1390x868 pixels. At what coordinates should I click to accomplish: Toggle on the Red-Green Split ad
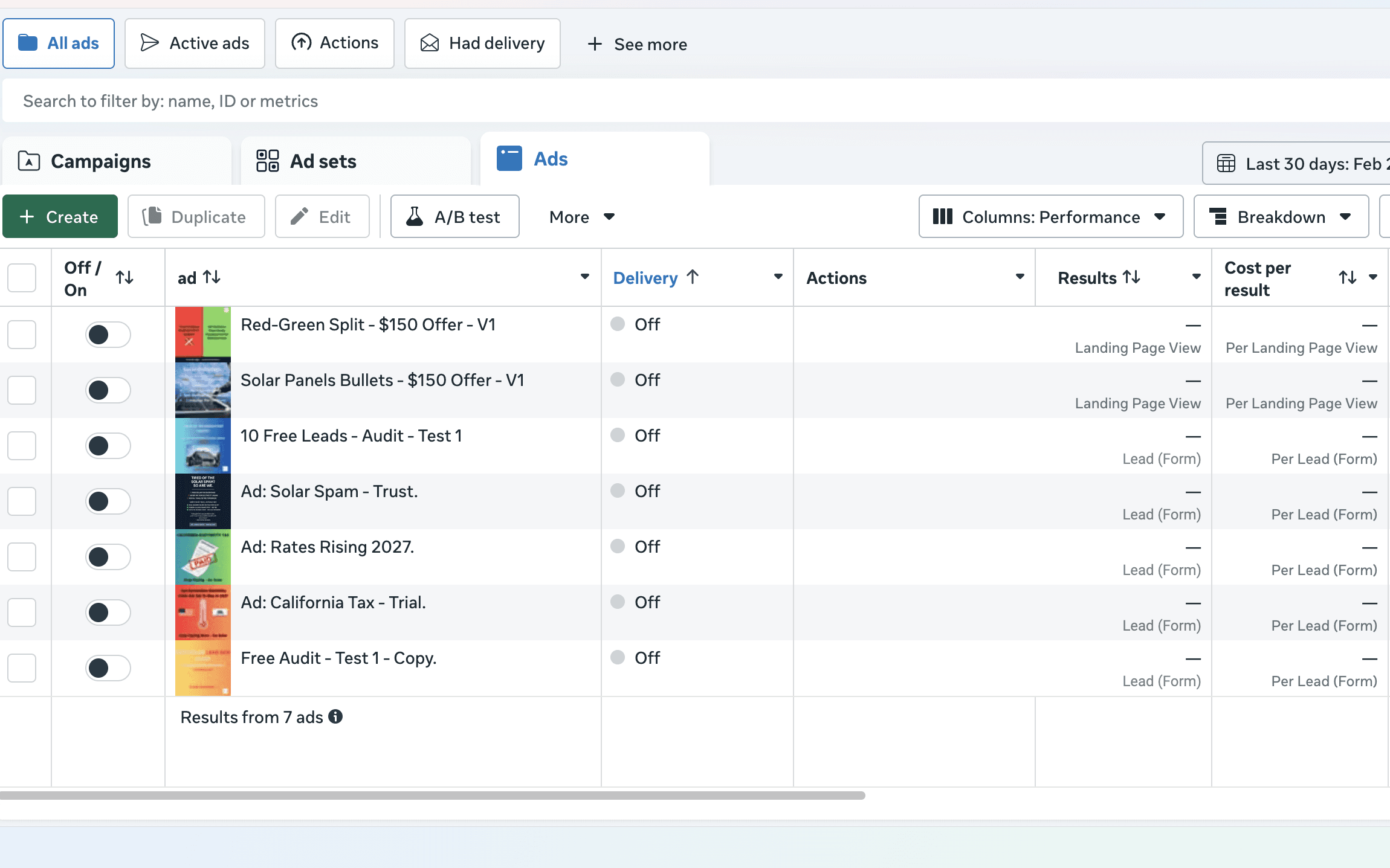click(108, 335)
